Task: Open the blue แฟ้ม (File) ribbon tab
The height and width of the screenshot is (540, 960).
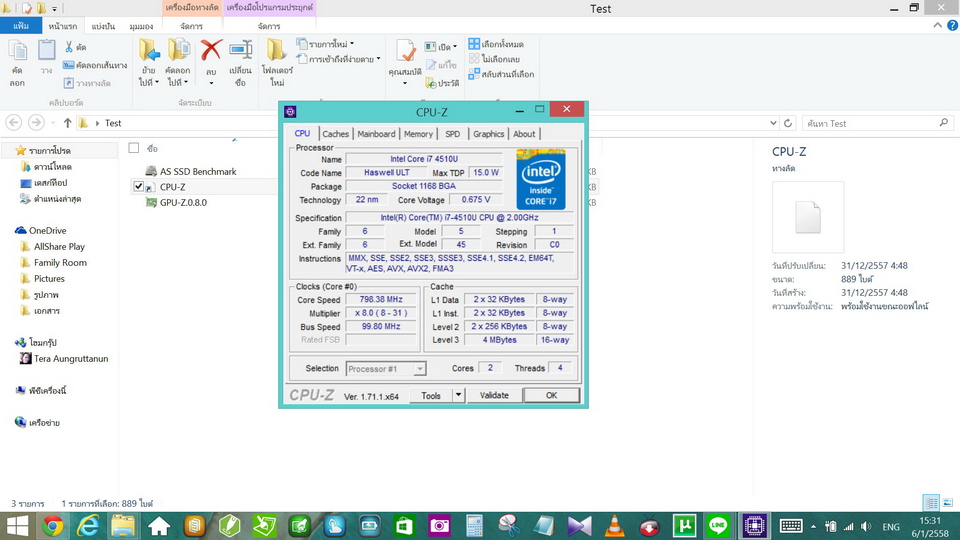Action: 21,26
